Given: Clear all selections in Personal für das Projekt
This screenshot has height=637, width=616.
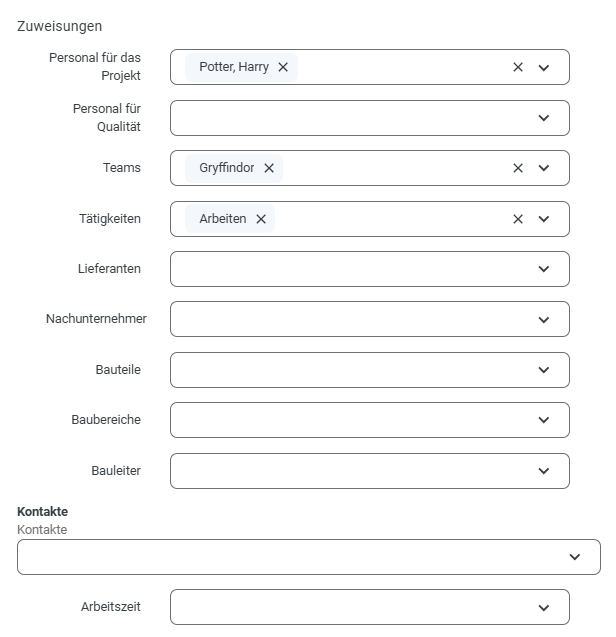Looking at the screenshot, I should 518,67.
